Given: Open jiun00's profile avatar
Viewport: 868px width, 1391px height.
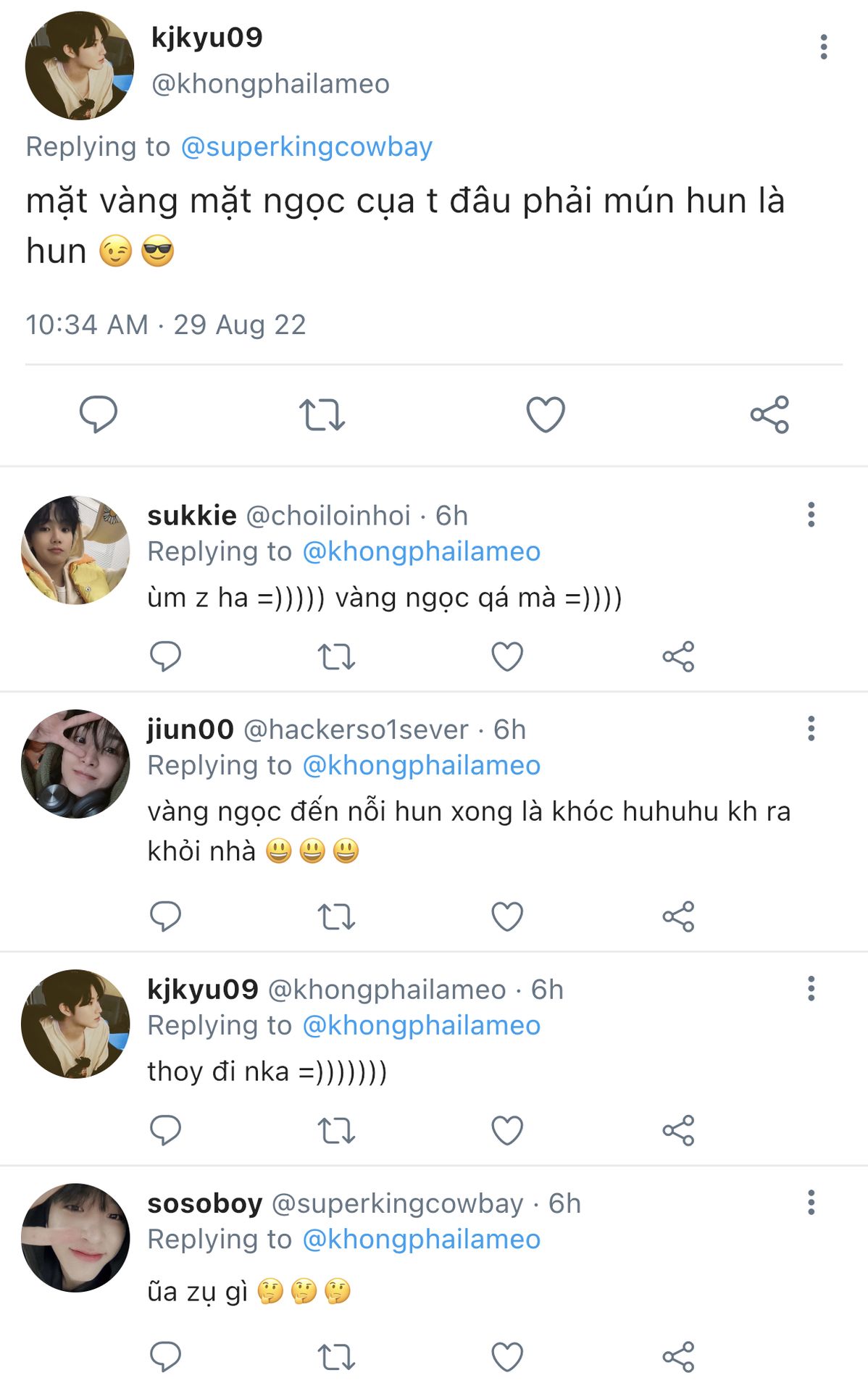Looking at the screenshot, I should tap(76, 764).
